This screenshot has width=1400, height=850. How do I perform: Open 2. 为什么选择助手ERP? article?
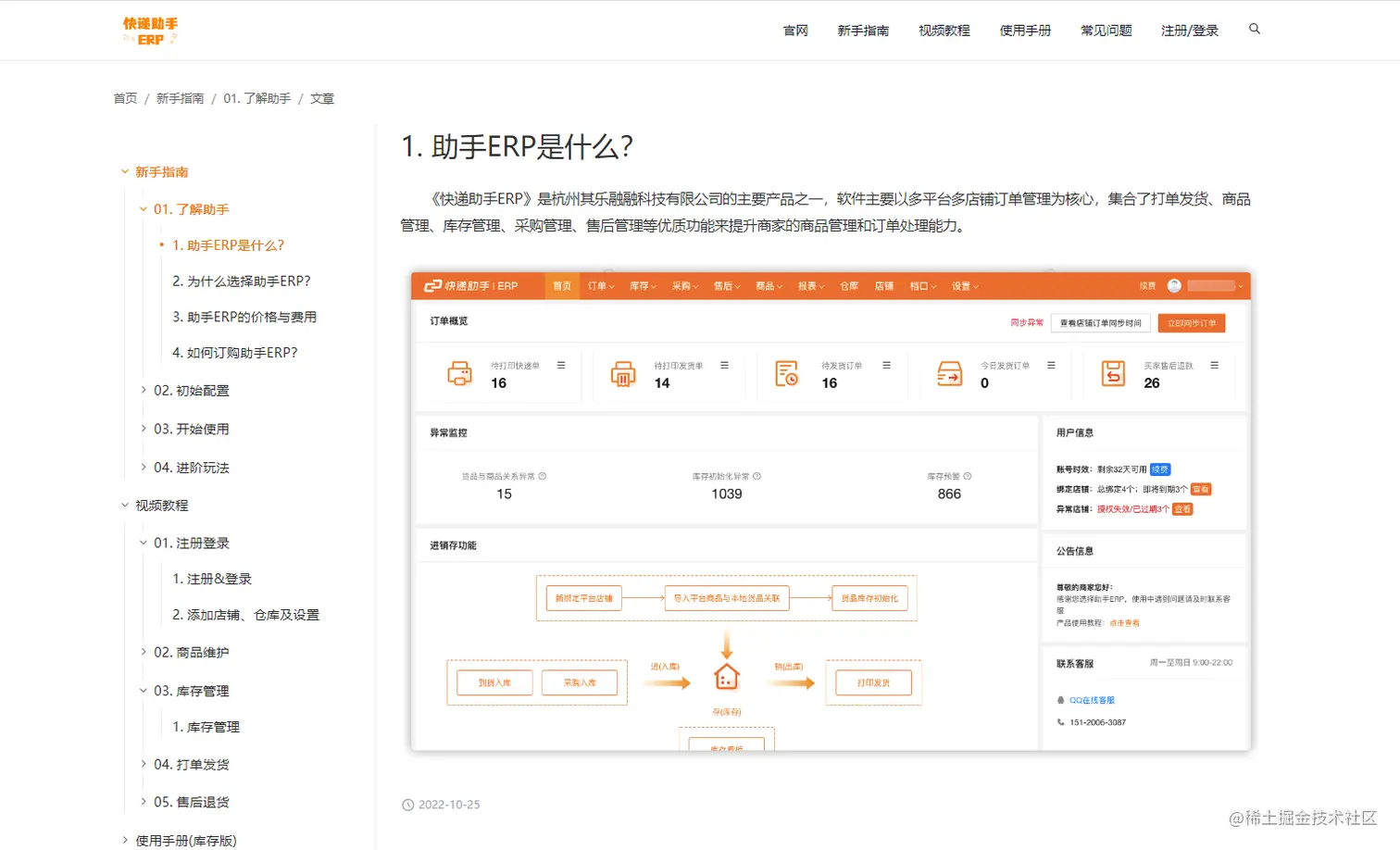tap(242, 281)
